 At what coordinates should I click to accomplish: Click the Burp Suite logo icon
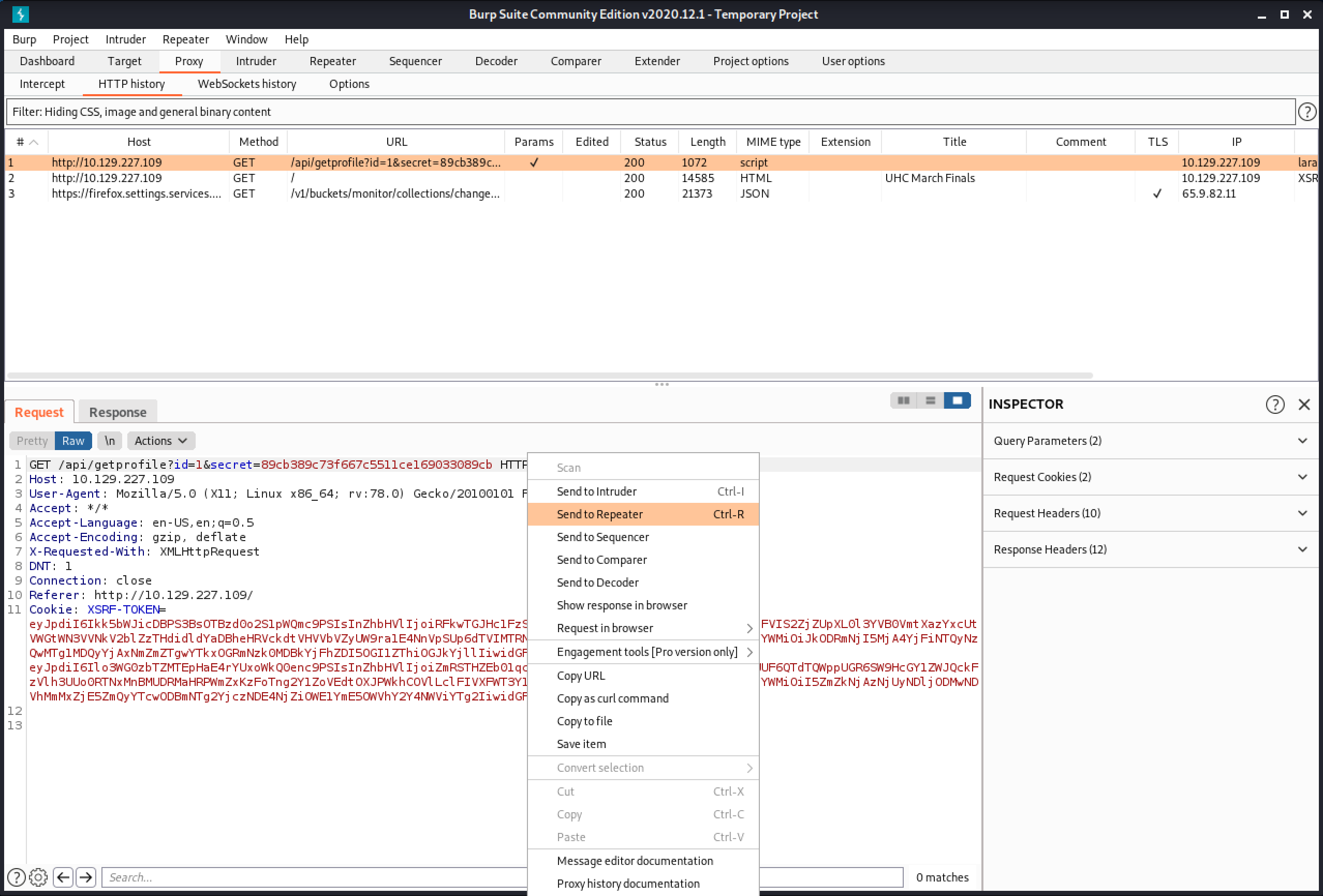[21, 14]
